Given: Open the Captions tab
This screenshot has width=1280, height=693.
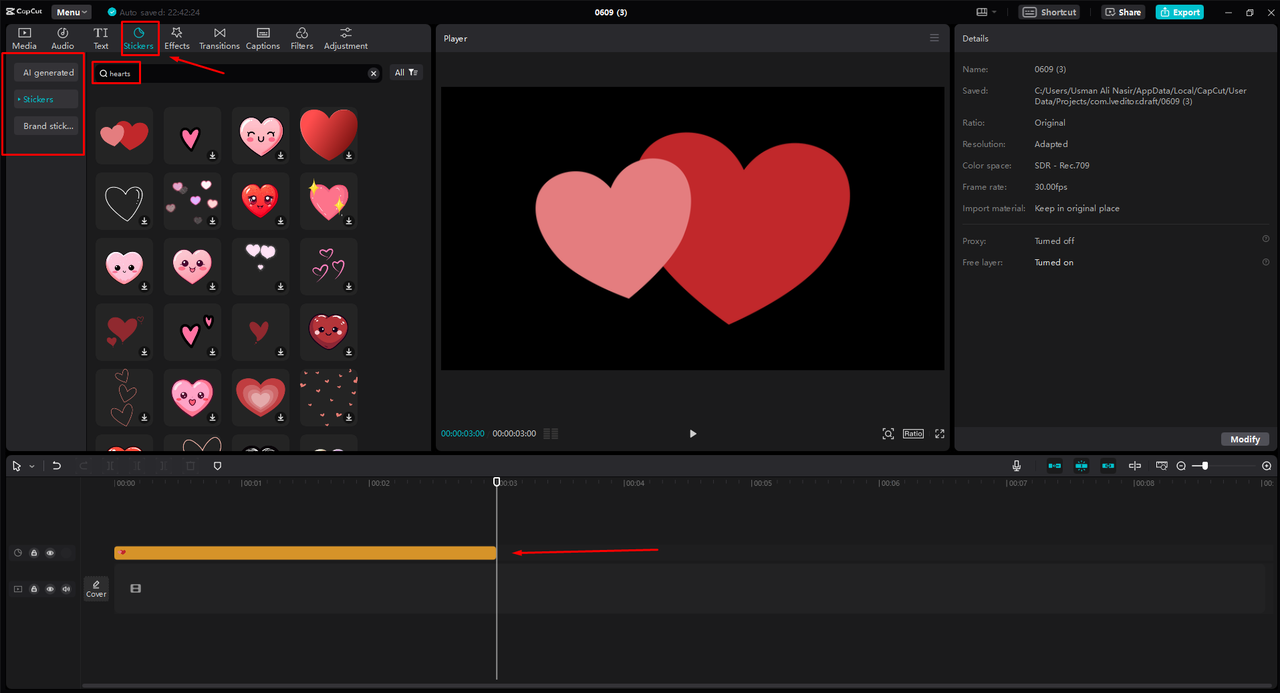Looking at the screenshot, I should (263, 39).
